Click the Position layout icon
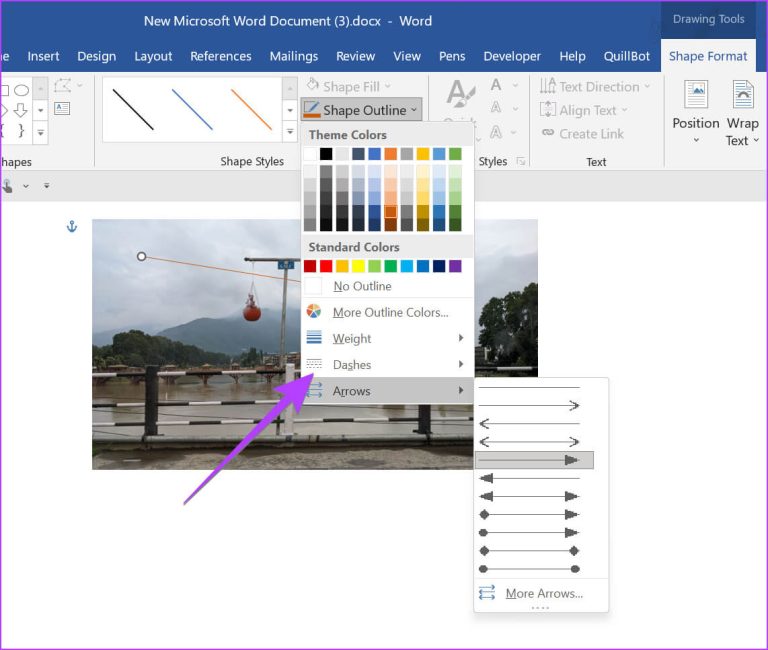768x650 pixels. tap(695, 95)
